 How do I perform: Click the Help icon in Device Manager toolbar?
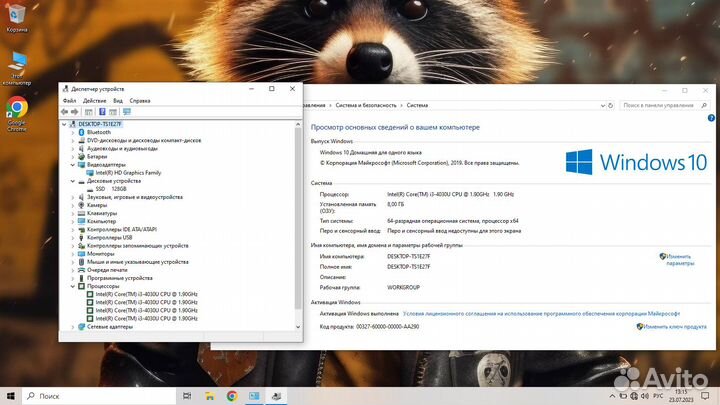(x=102, y=112)
